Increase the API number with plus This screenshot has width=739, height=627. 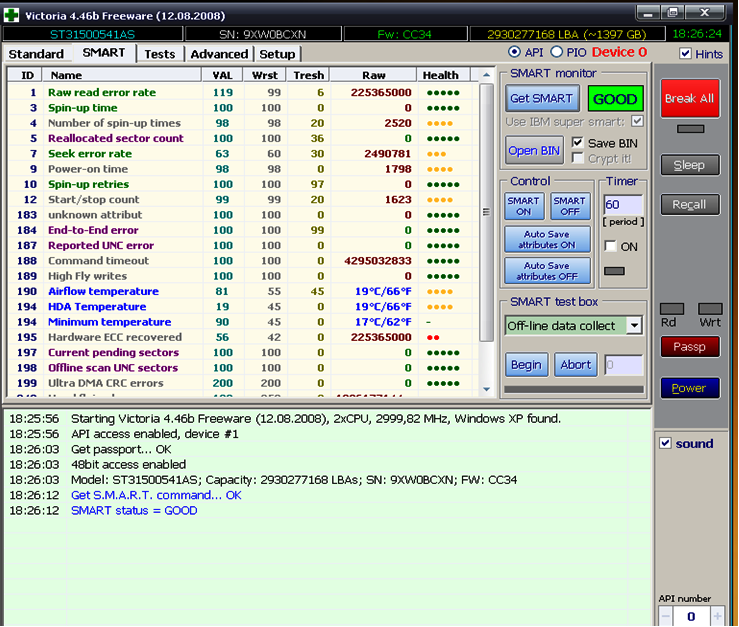coord(717,616)
